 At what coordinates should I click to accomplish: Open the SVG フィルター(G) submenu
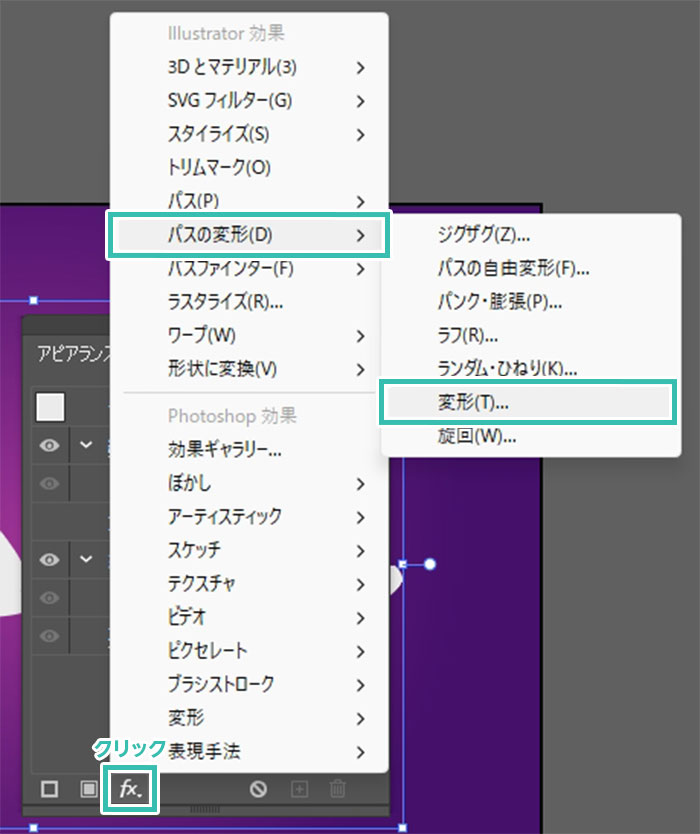click(x=249, y=101)
